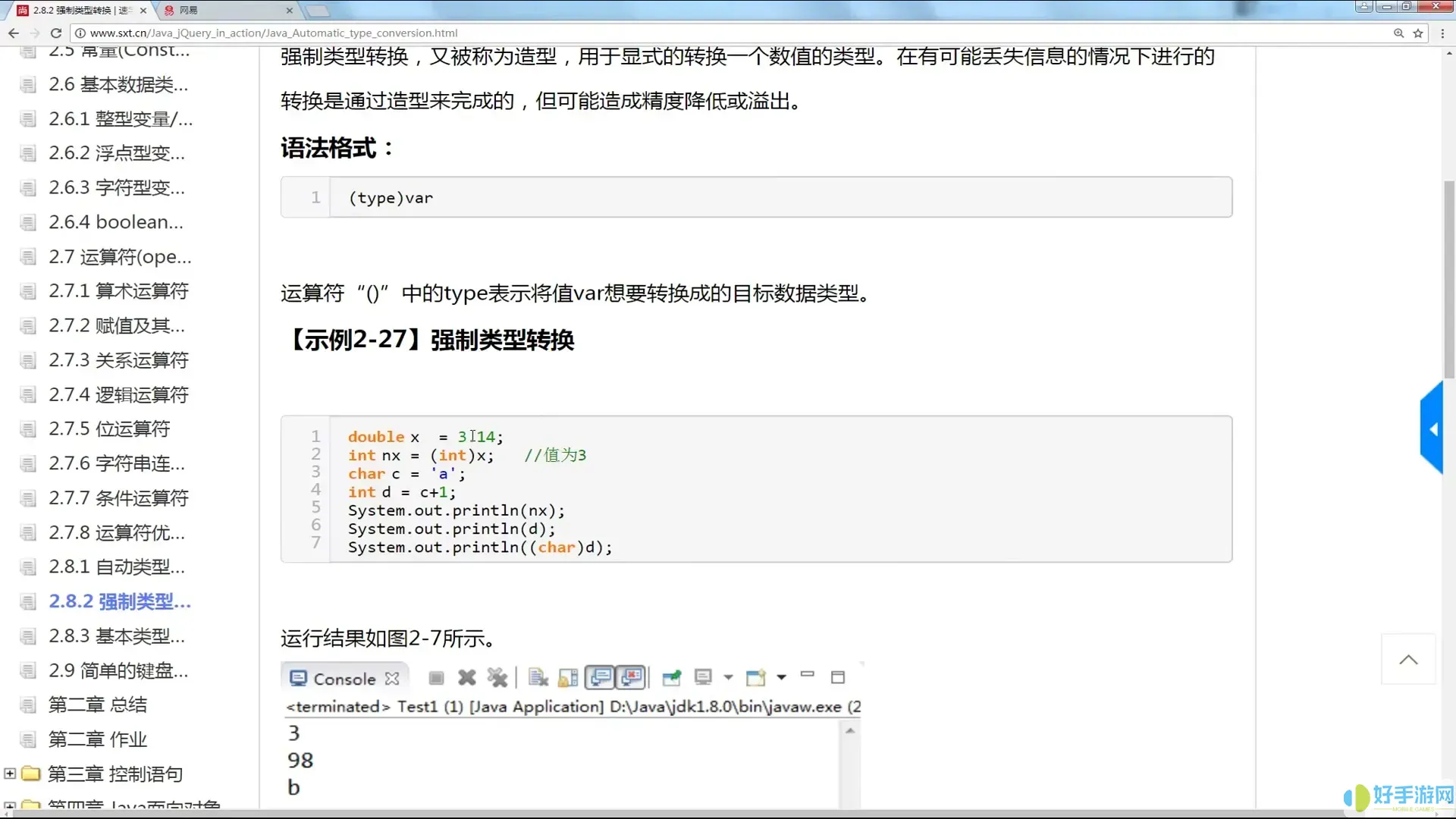
Task: Switch to the 网易 browser tab
Action: tap(227, 10)
